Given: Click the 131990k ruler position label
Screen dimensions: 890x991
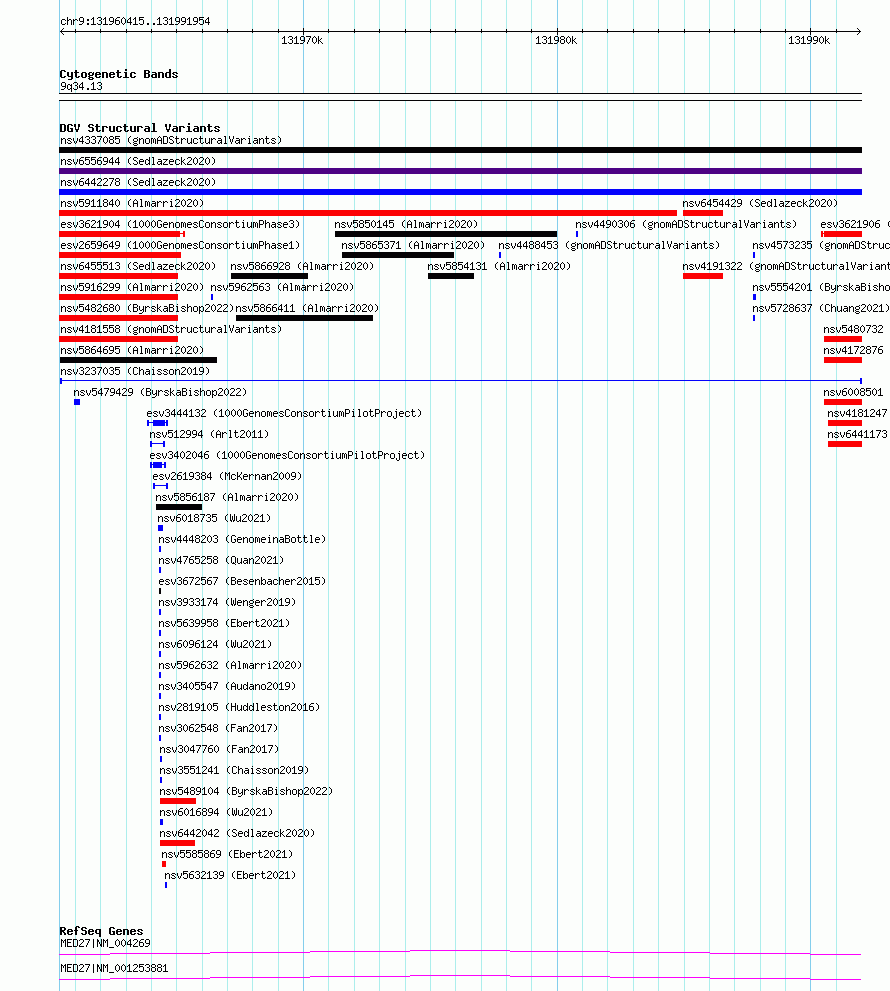Looking at the screenshot, I should pos(809,40).
